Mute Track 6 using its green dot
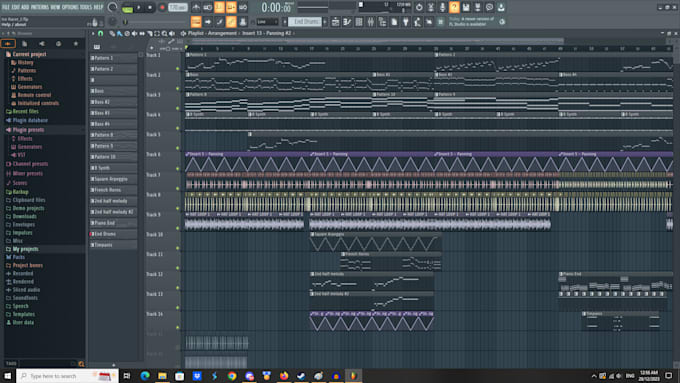The width and height of the screenshot is (680, 383). coord(177,168)
